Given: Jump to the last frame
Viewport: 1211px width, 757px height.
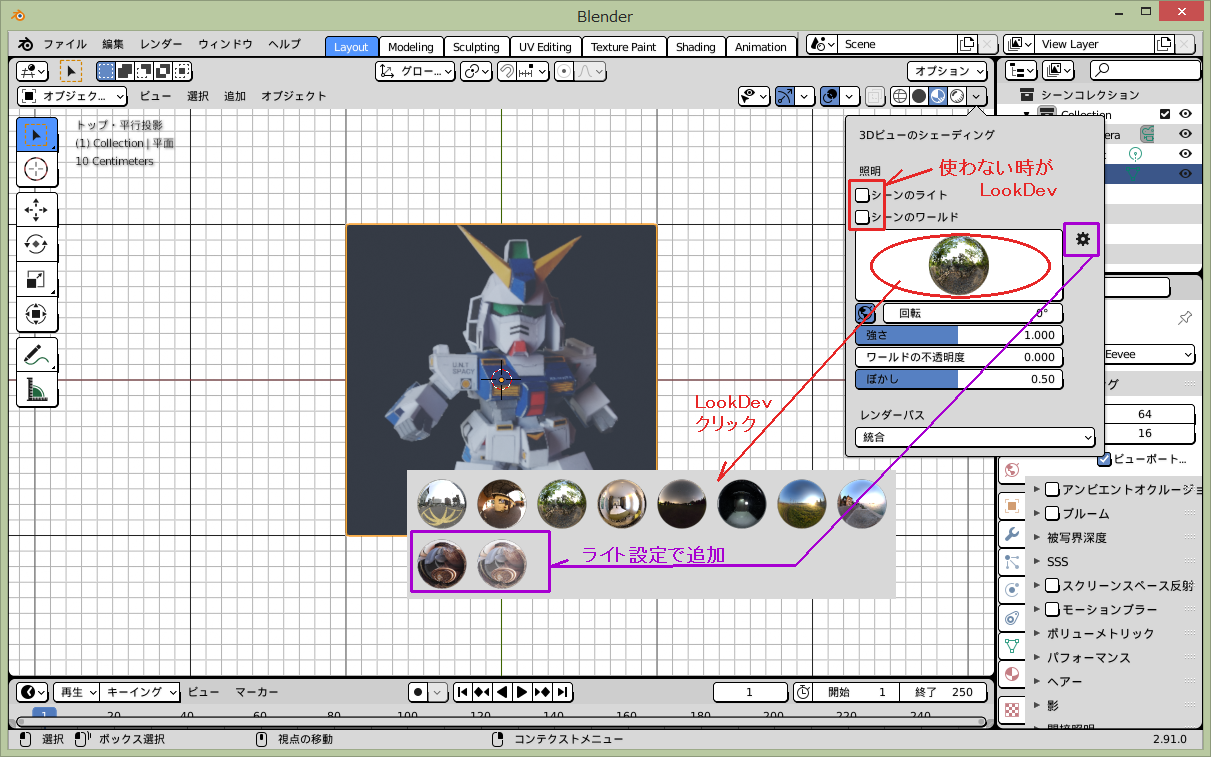Looking at the screenshot, I should (562, 692).
